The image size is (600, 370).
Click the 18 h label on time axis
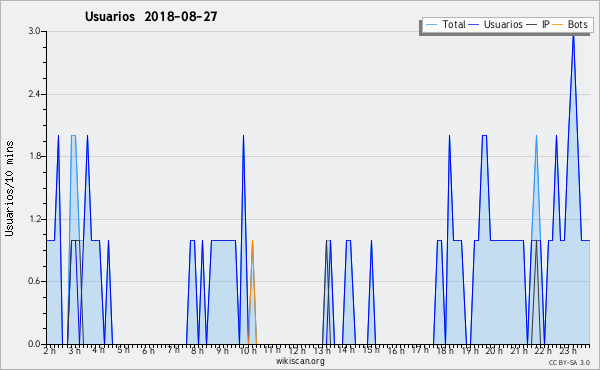coord(444,351)
